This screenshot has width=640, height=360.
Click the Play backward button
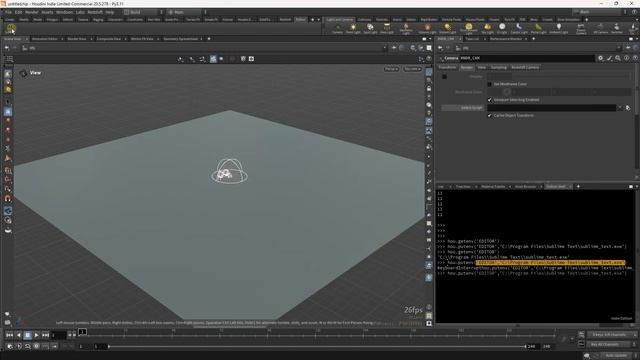(x=19, y=335)
